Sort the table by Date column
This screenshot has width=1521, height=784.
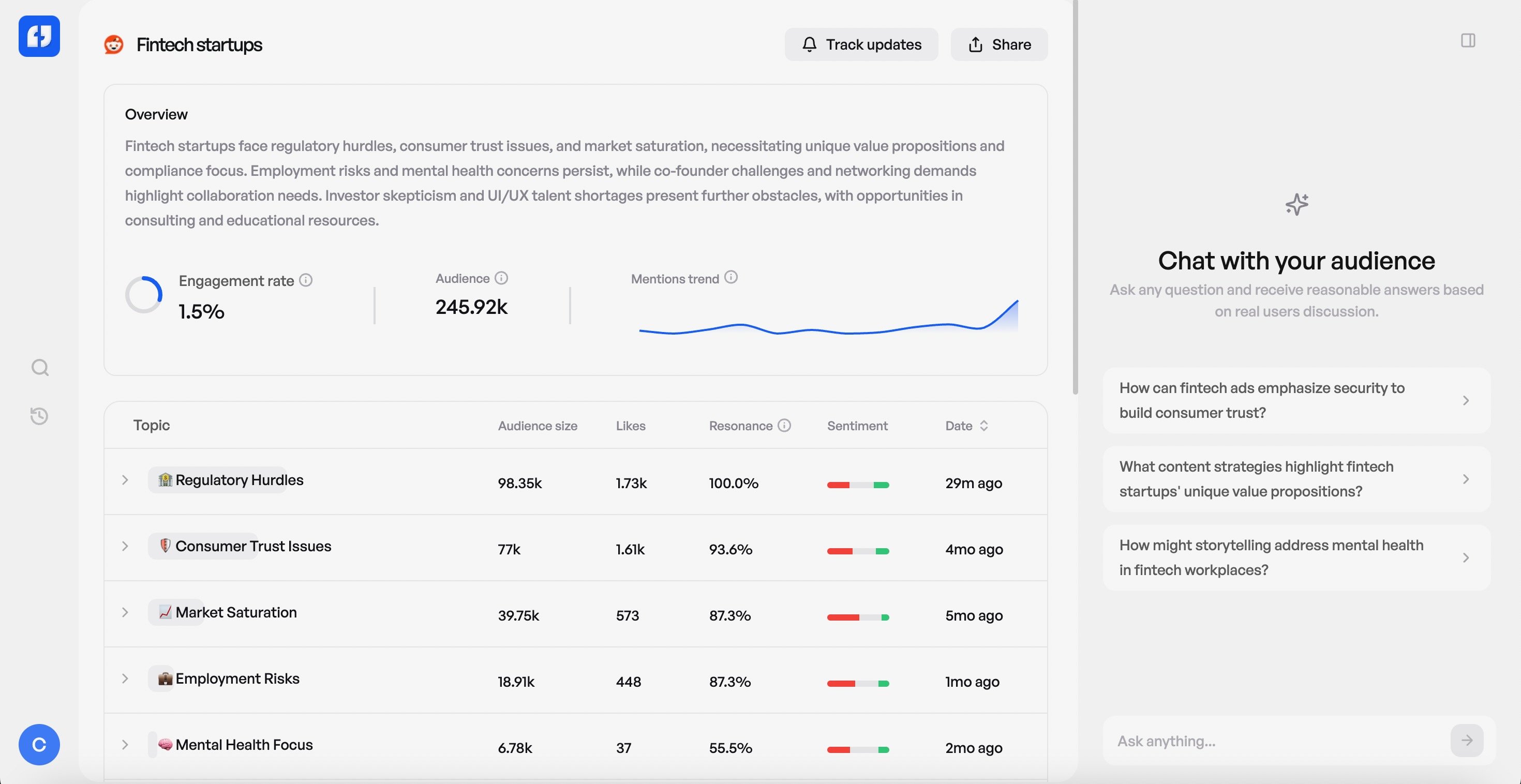pos(966,426)
